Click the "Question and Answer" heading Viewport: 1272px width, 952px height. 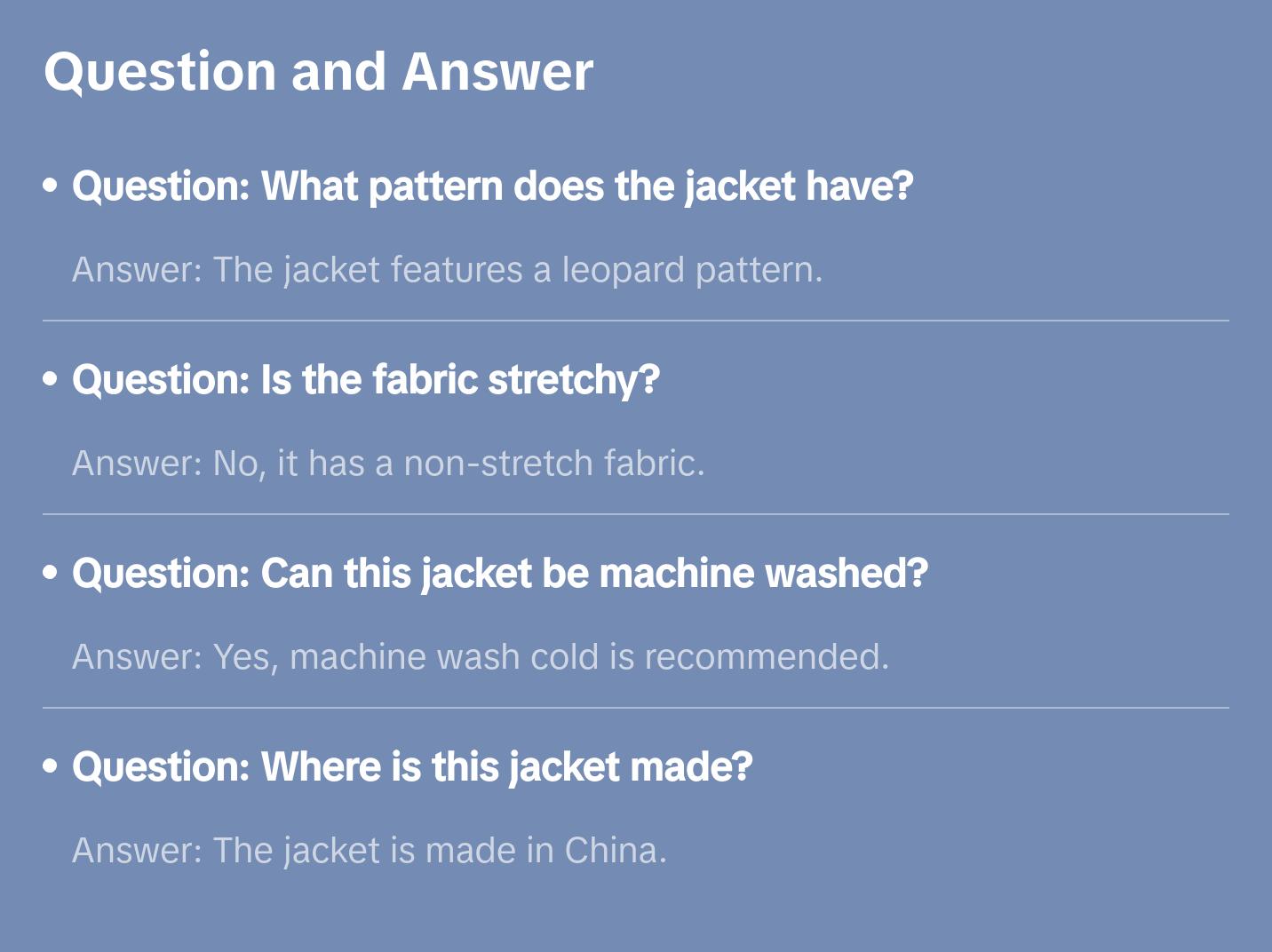click(318, 72)
